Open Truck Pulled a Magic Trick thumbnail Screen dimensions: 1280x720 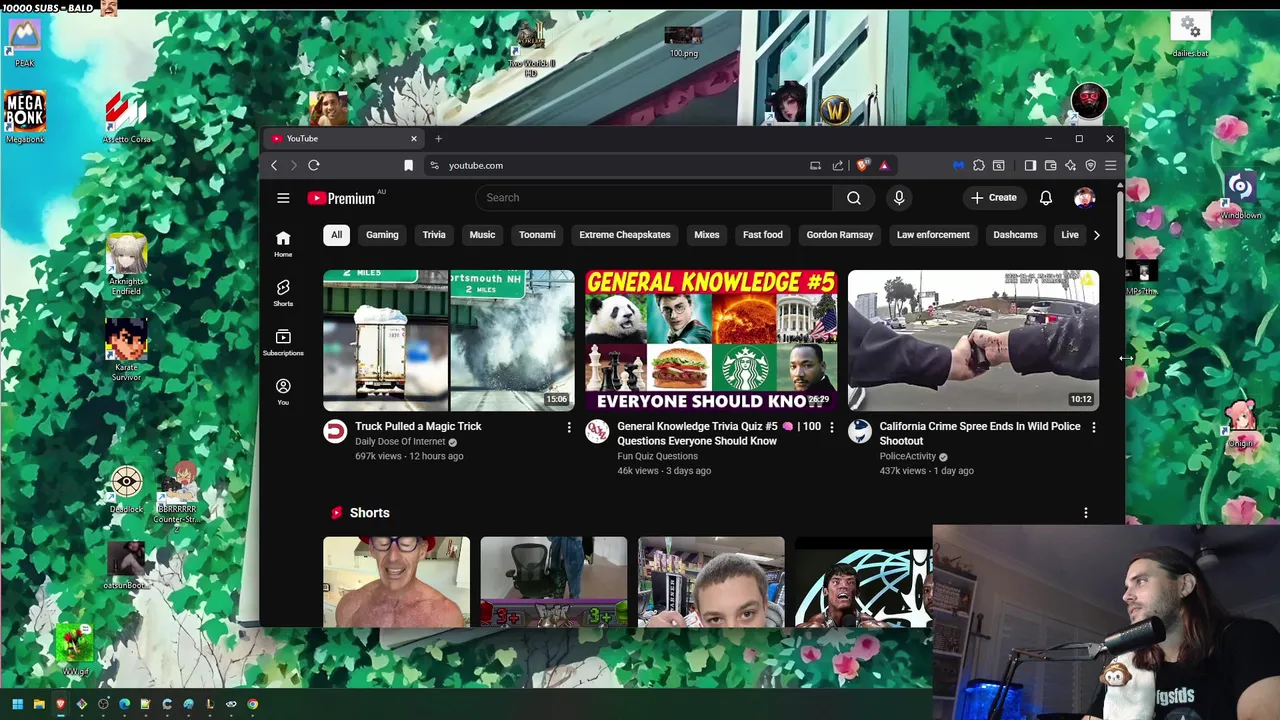[449, 340]
